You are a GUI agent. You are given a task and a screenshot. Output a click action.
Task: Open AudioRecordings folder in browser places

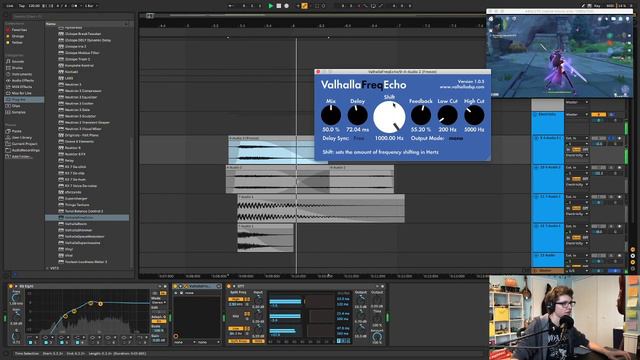click(25, 150)
